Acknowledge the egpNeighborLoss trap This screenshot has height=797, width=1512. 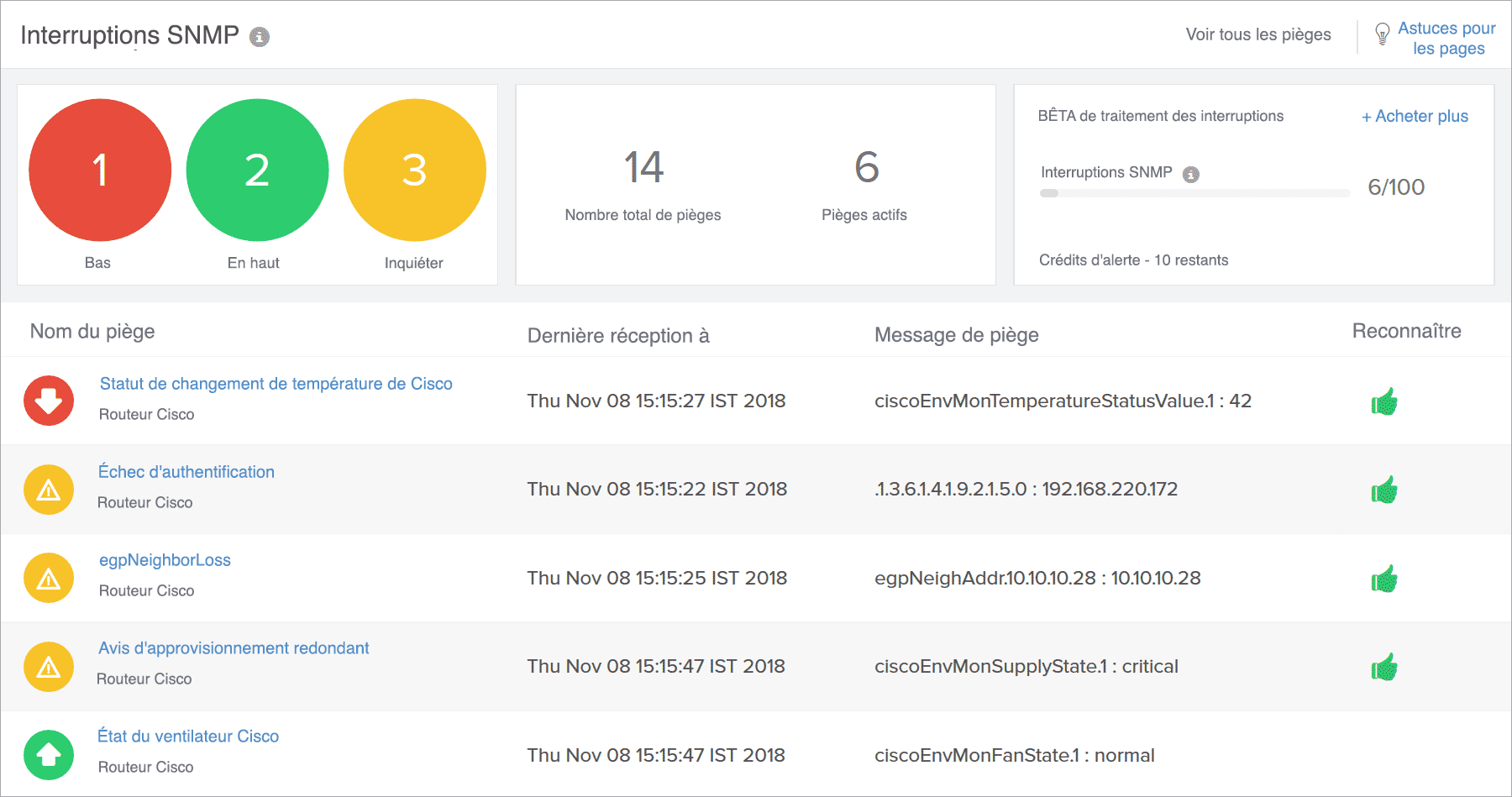click(x=1383, y=578)
